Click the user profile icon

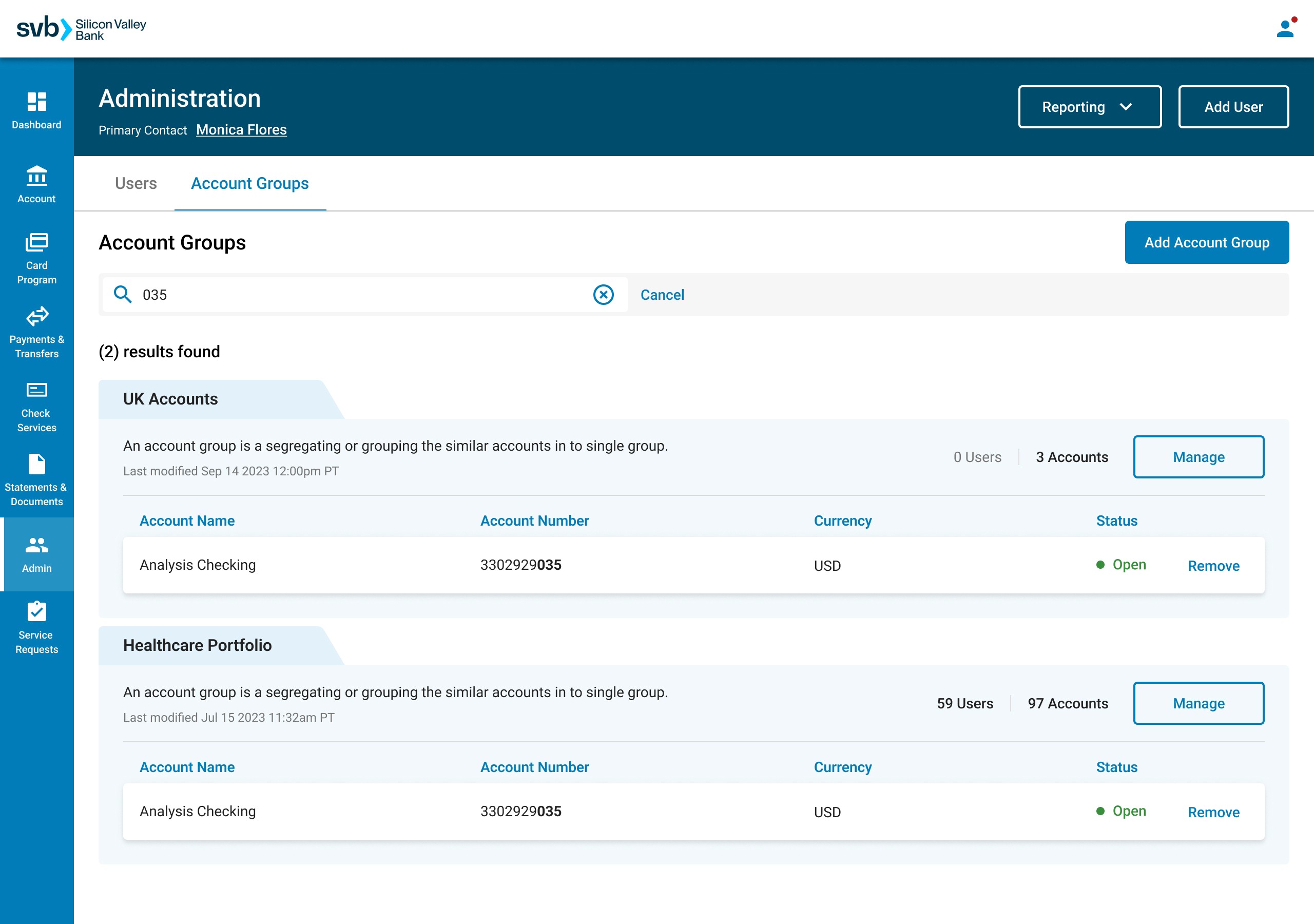pyautogui.click(x=1285, y=29)
